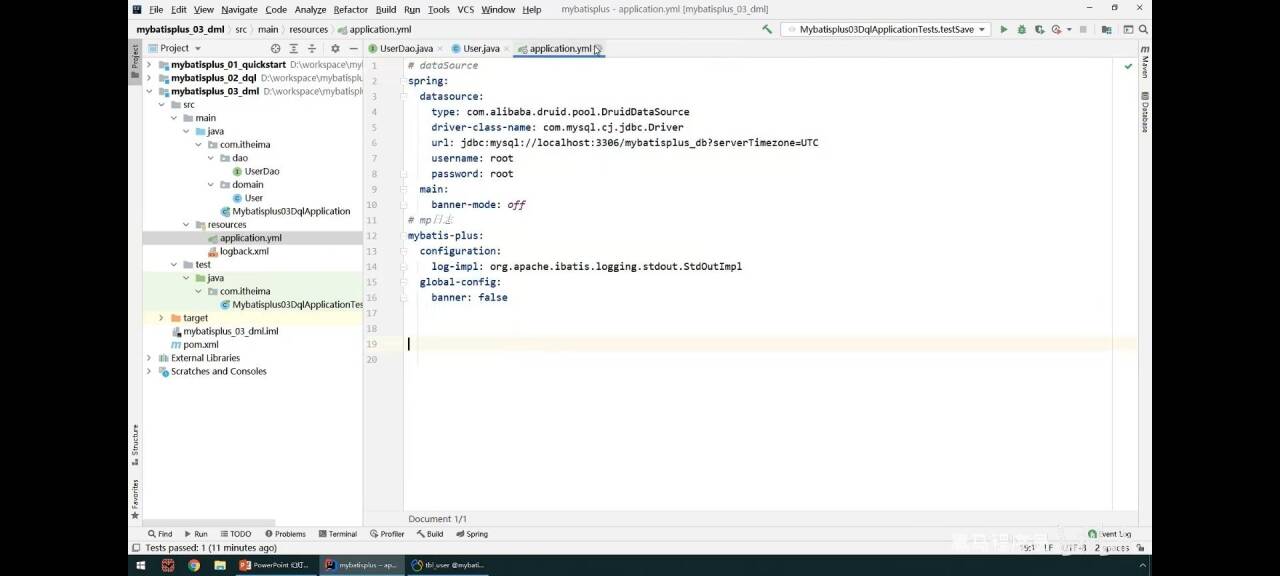Open the Event Log
The image size is (1280, 576).
coord(1110,534)
